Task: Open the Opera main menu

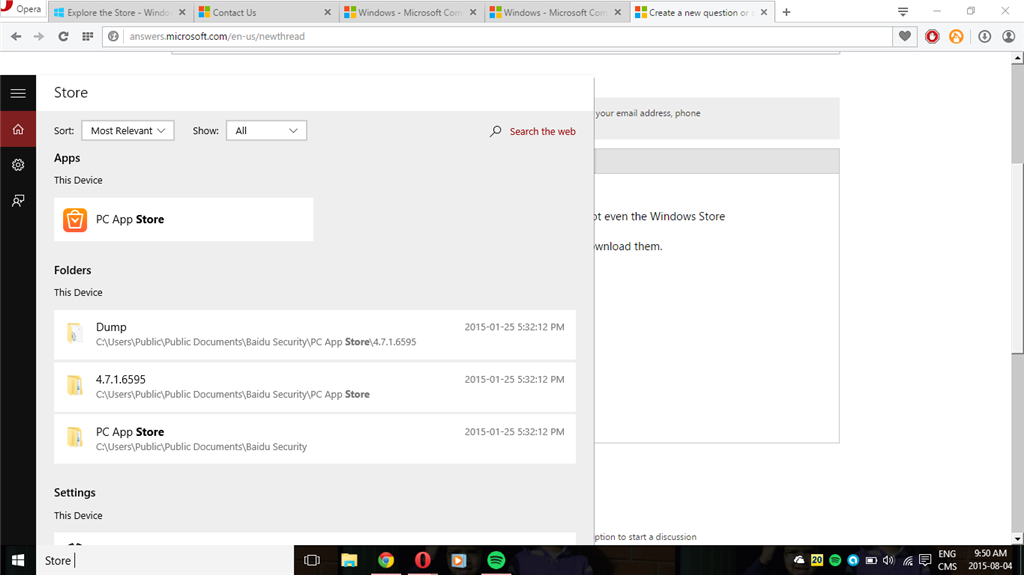Action: [22, 10]
